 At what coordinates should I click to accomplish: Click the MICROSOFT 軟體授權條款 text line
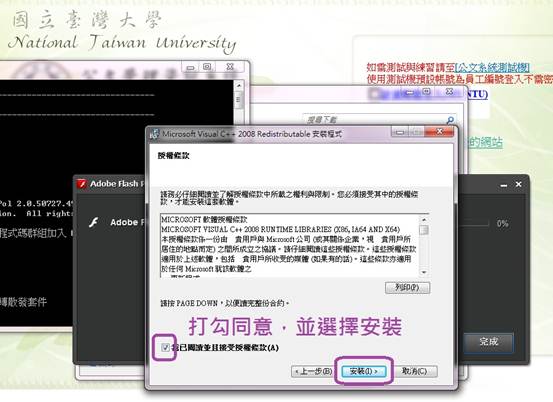[204, 219]
